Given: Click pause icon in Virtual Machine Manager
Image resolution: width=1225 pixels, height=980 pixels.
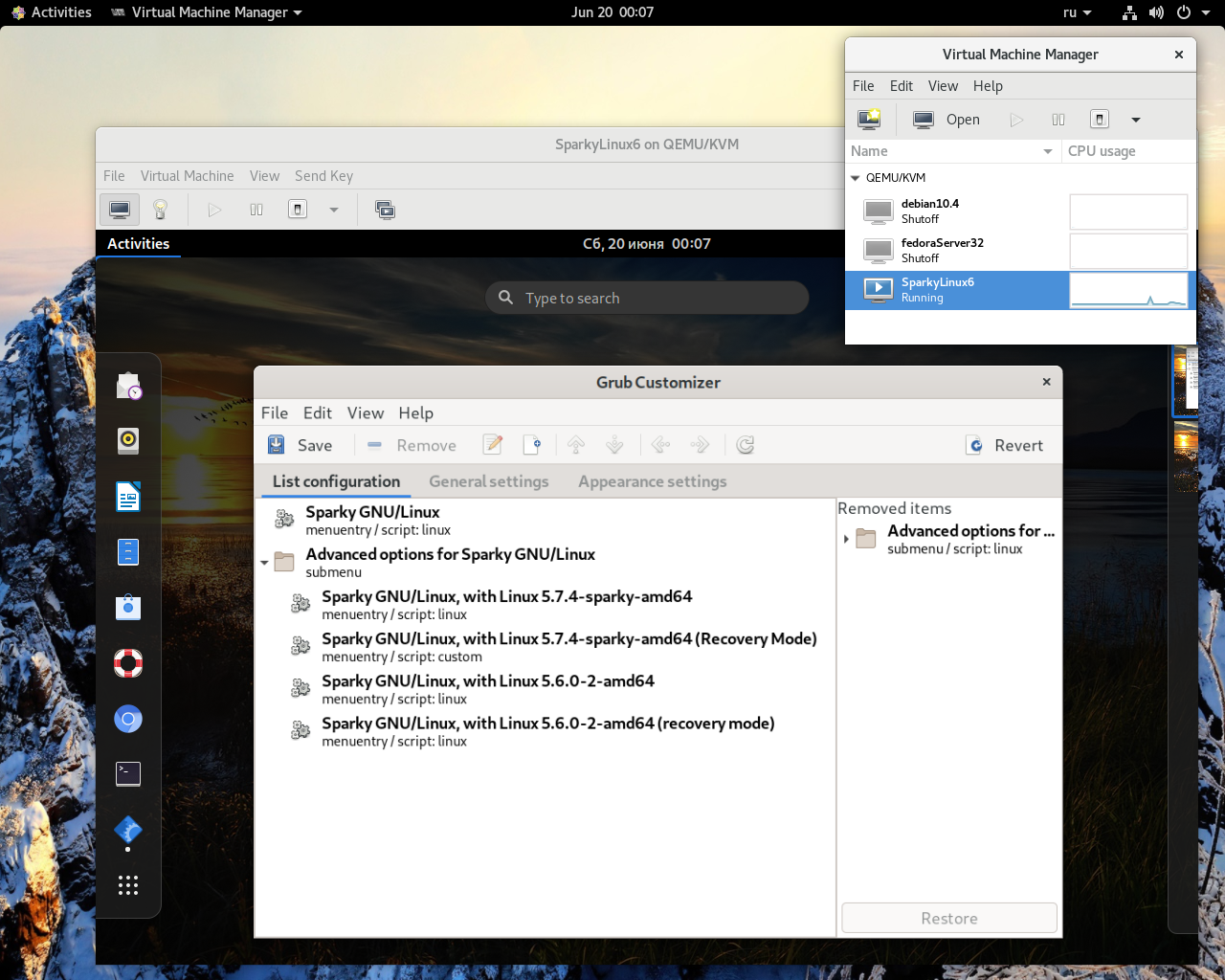Looking at the screenshot, I should [x=1058, y=120].
